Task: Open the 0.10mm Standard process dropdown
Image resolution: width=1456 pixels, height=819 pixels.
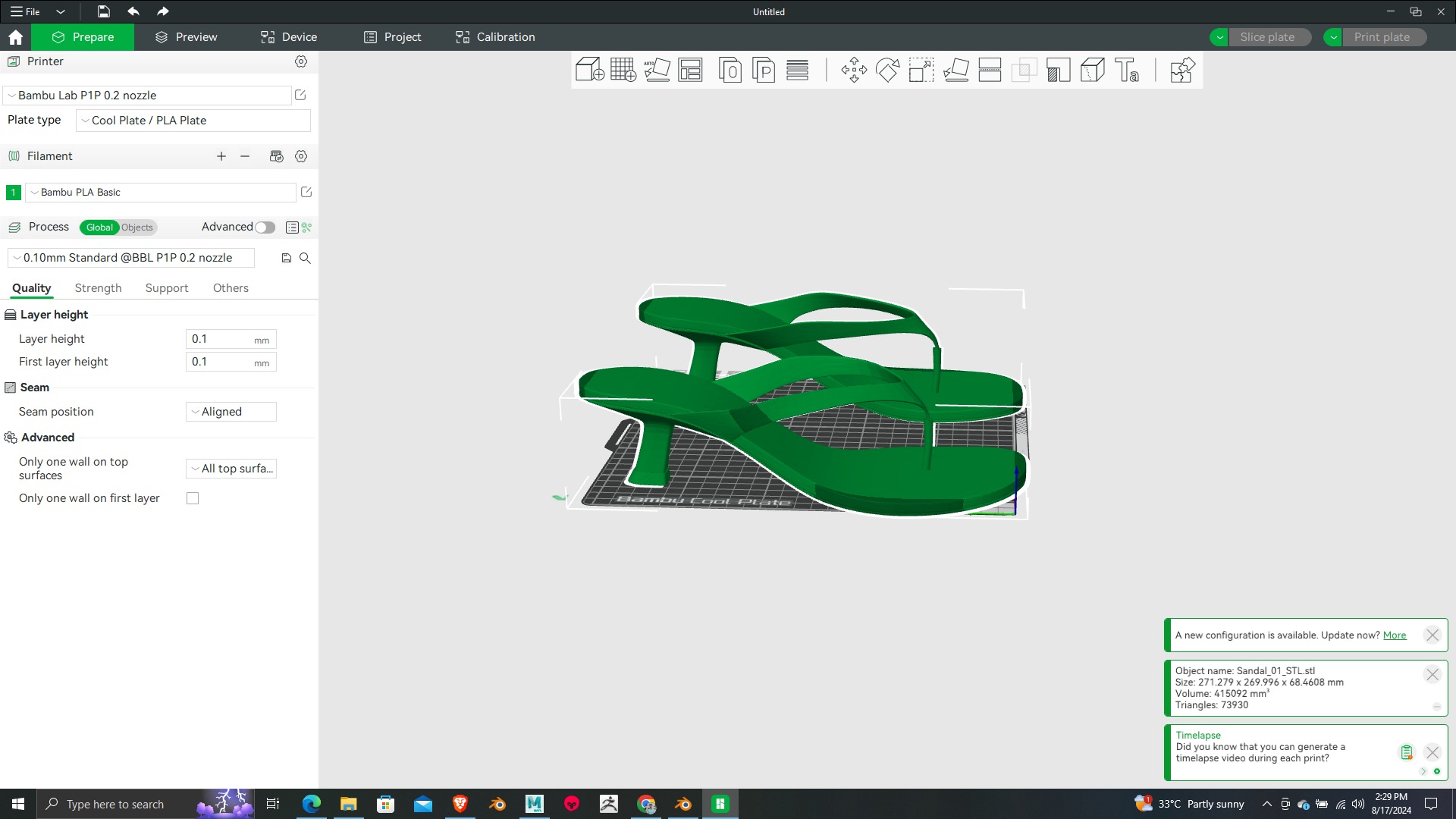Action: (130, 258)
